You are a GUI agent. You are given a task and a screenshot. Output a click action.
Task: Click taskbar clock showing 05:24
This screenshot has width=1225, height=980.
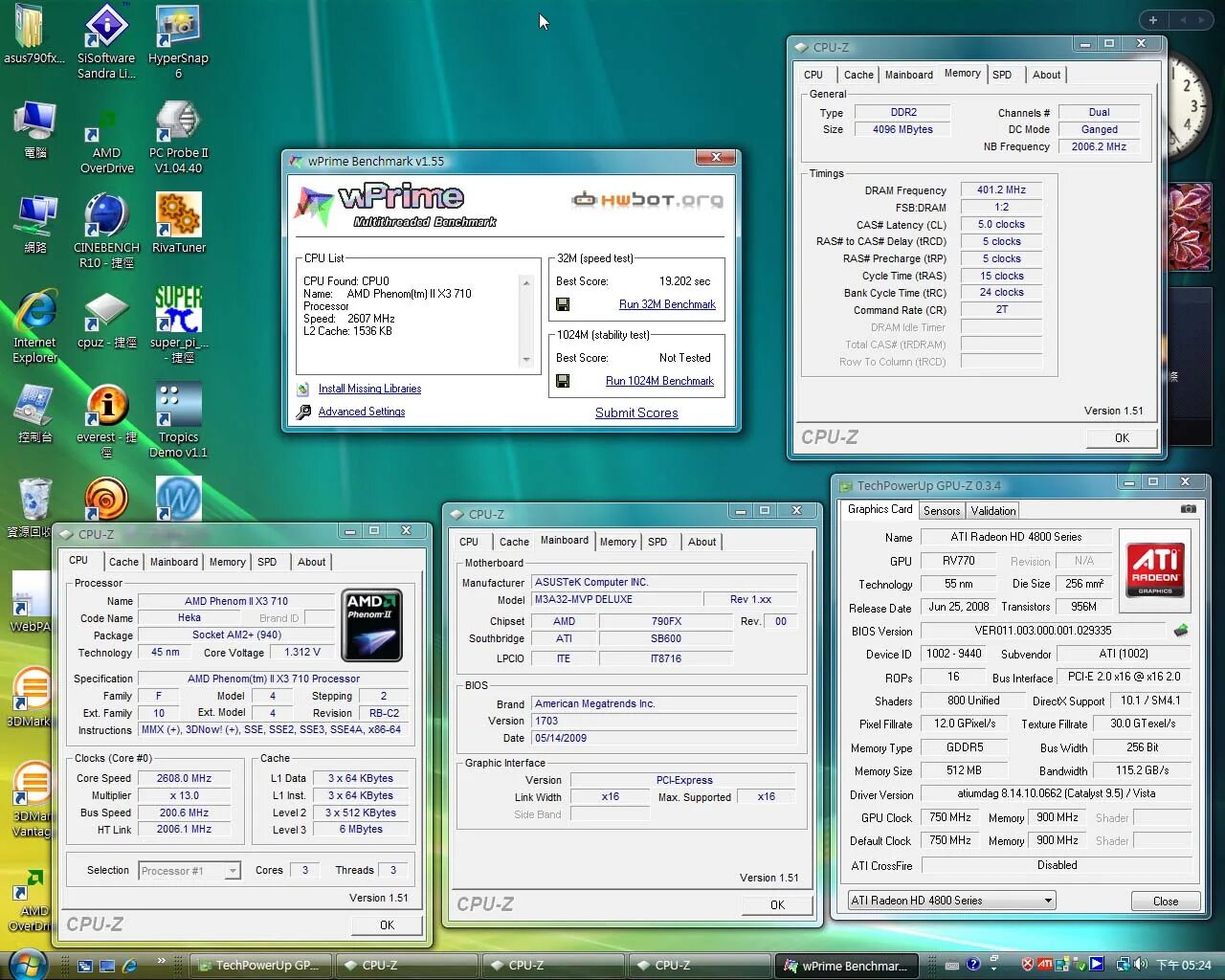click(1184, 965)
